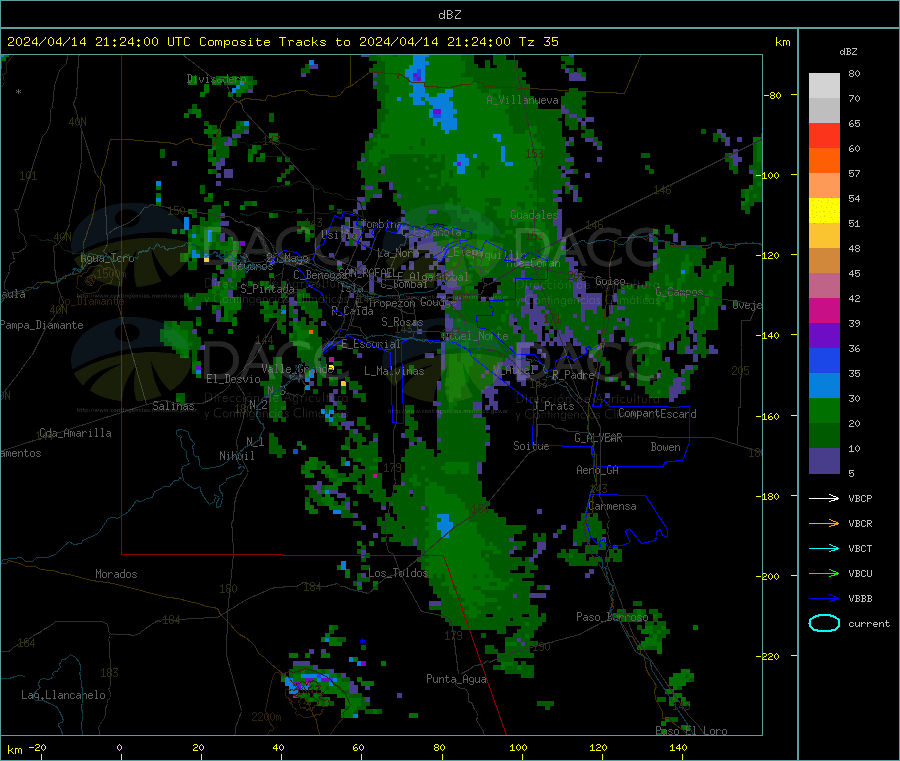The image size is (900, 761).
Task: Click the 'R_Padre' map label
Action: point(573,375)
